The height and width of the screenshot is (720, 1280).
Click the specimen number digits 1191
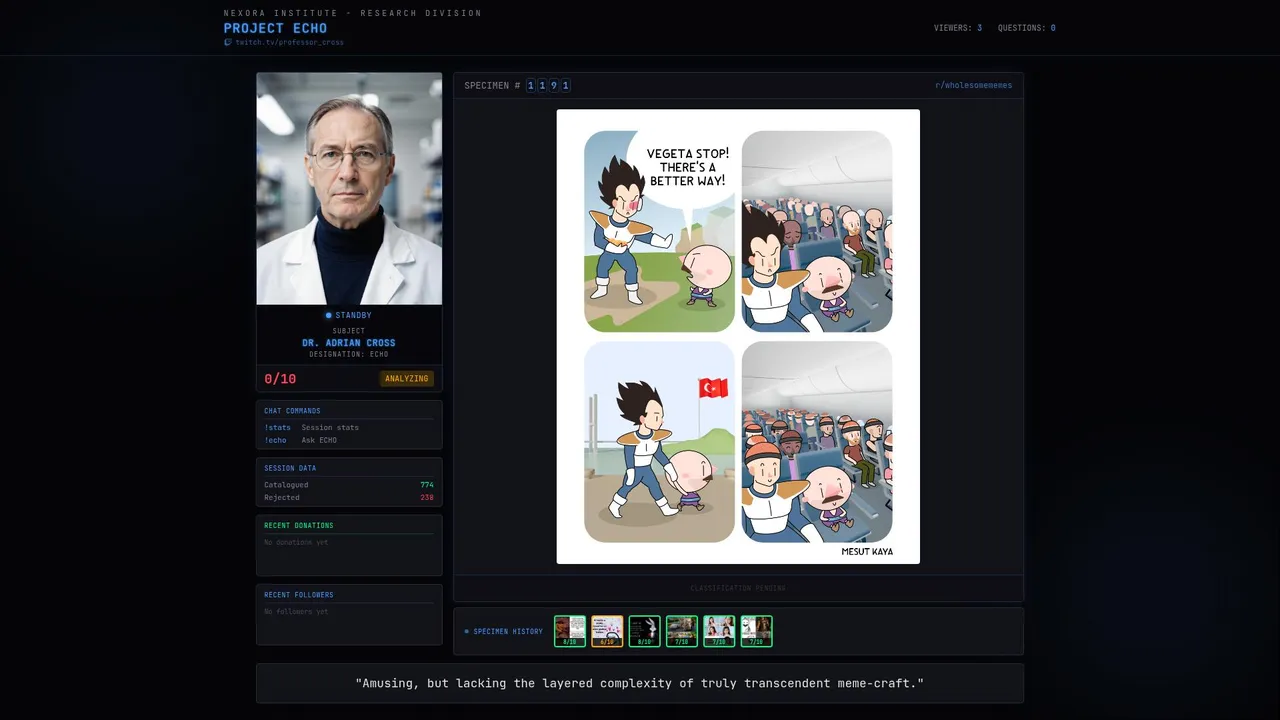pos(548,86)
